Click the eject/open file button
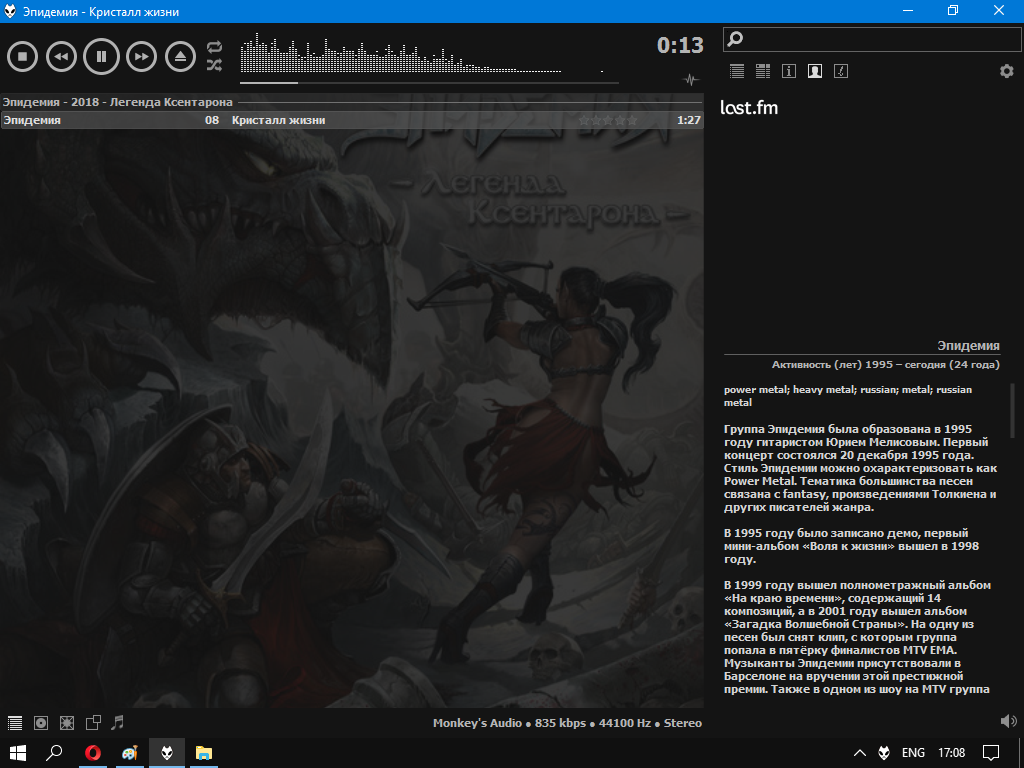This screenshot has height=768, width=1024. [x=181, y=56]
